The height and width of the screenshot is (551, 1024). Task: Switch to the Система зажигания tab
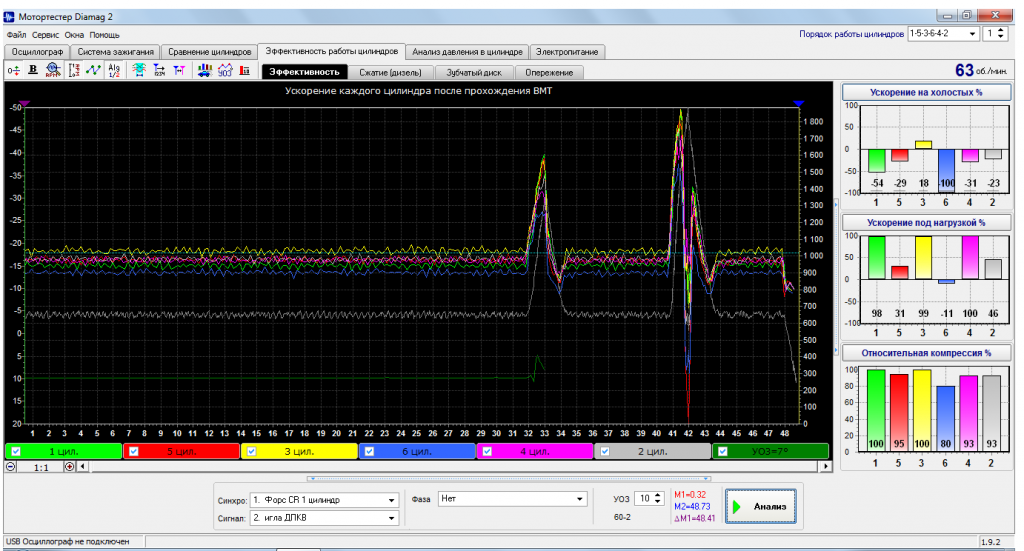116,52
